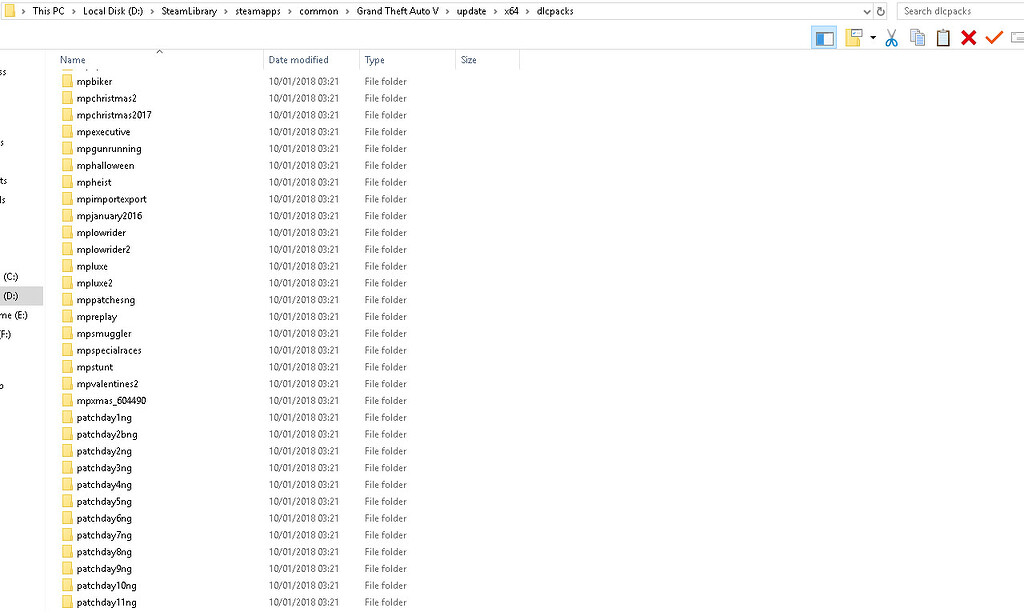Select the mpbiker folder icon
This screenshot has height=616, width=1024.
pos(67,81)
